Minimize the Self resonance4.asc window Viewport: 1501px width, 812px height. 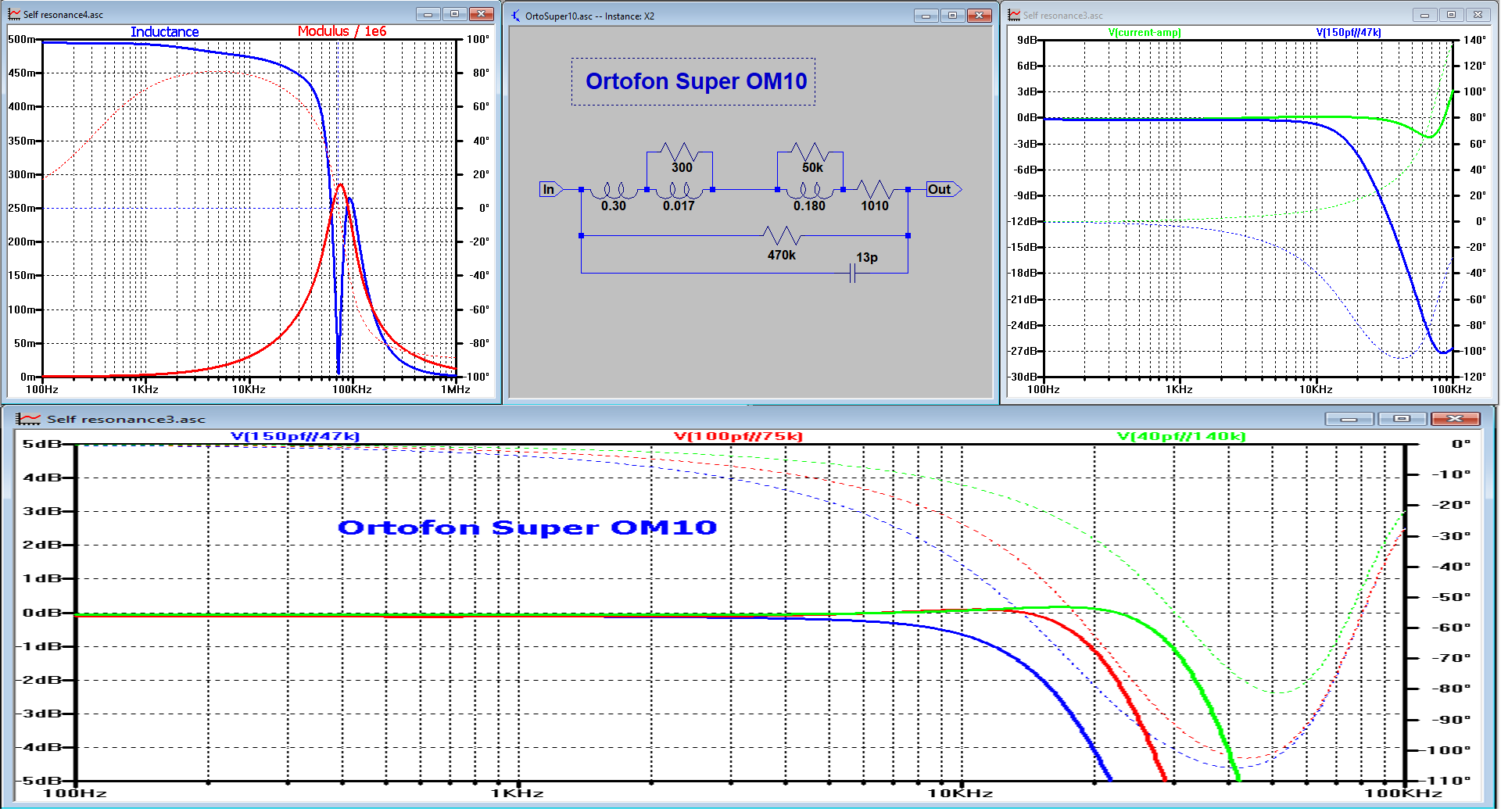428,14
